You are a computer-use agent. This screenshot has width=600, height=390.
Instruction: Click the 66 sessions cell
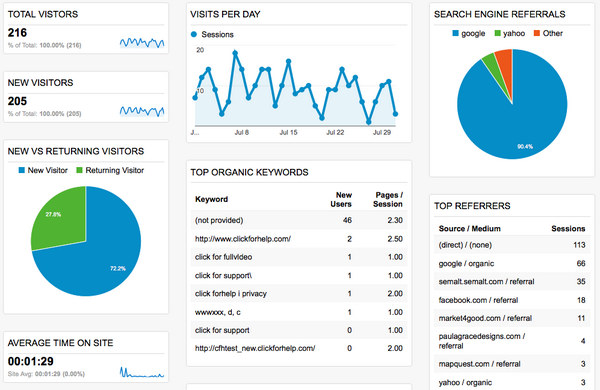[581, 263]
